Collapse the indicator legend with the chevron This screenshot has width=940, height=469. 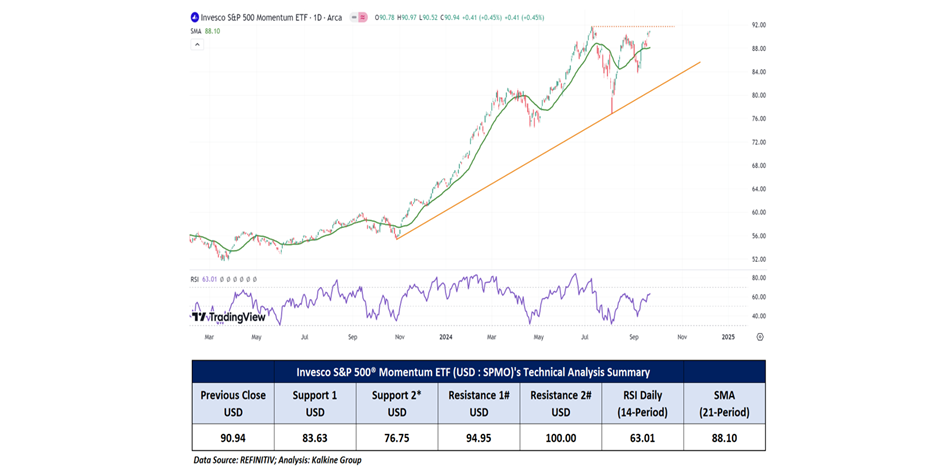pos(197,44)
